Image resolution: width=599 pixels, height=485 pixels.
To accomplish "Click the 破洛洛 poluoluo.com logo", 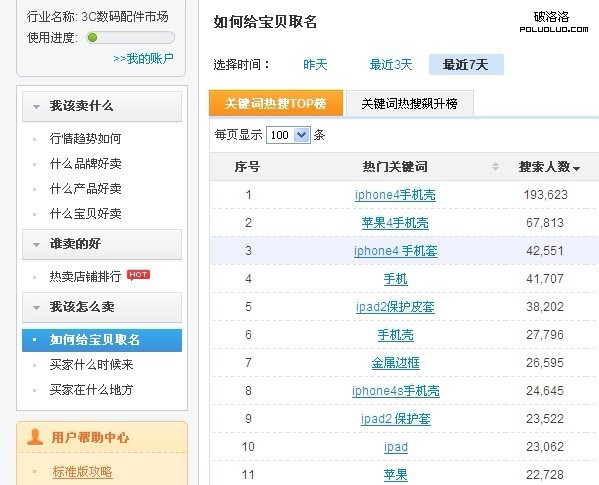I will [x=553, y=22].
